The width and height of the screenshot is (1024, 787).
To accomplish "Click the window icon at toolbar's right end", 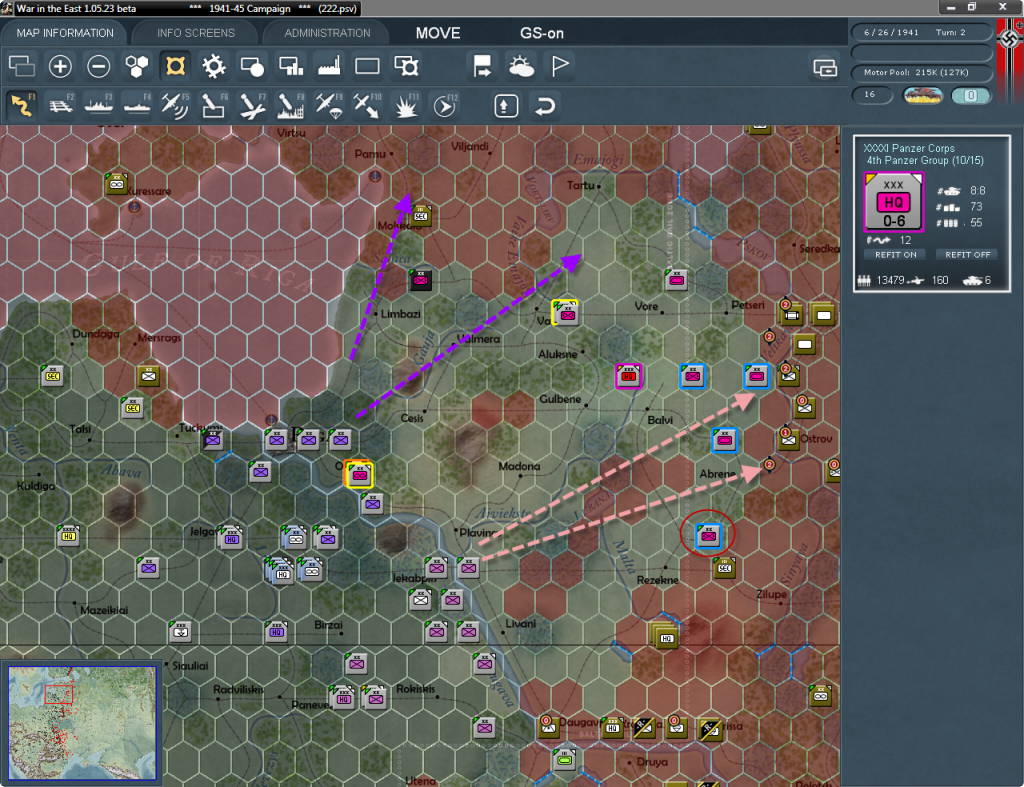I will (x=825, y=67).
